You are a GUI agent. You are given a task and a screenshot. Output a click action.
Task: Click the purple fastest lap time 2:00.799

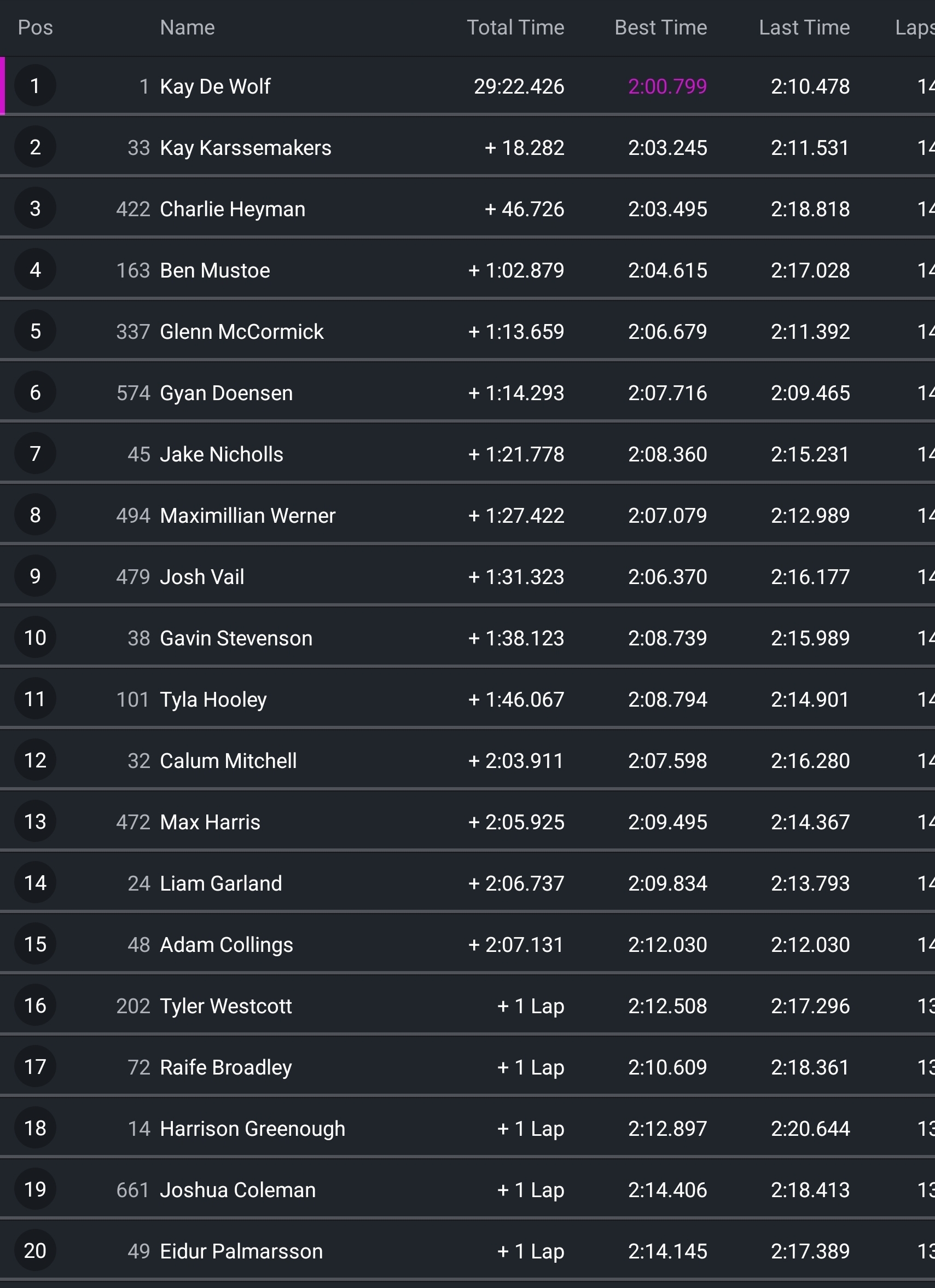pos(667,86)
